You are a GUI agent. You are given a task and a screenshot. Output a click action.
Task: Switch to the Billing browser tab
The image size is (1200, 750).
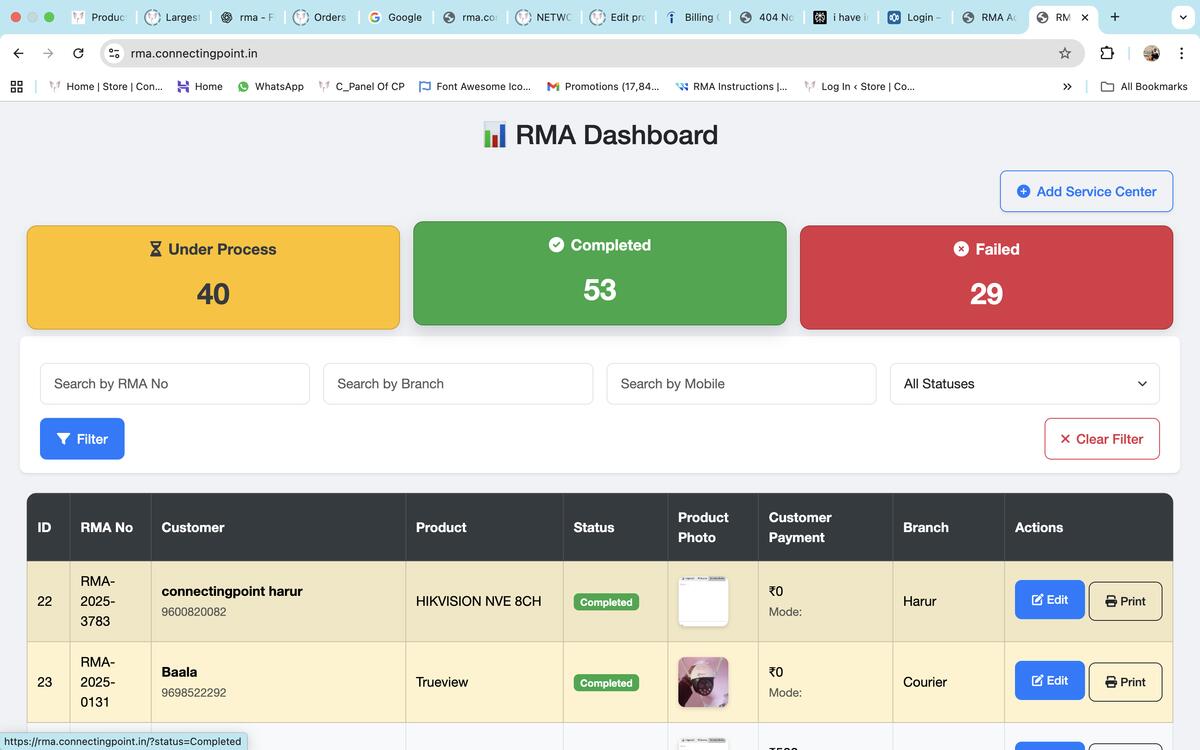coord(690,17)
